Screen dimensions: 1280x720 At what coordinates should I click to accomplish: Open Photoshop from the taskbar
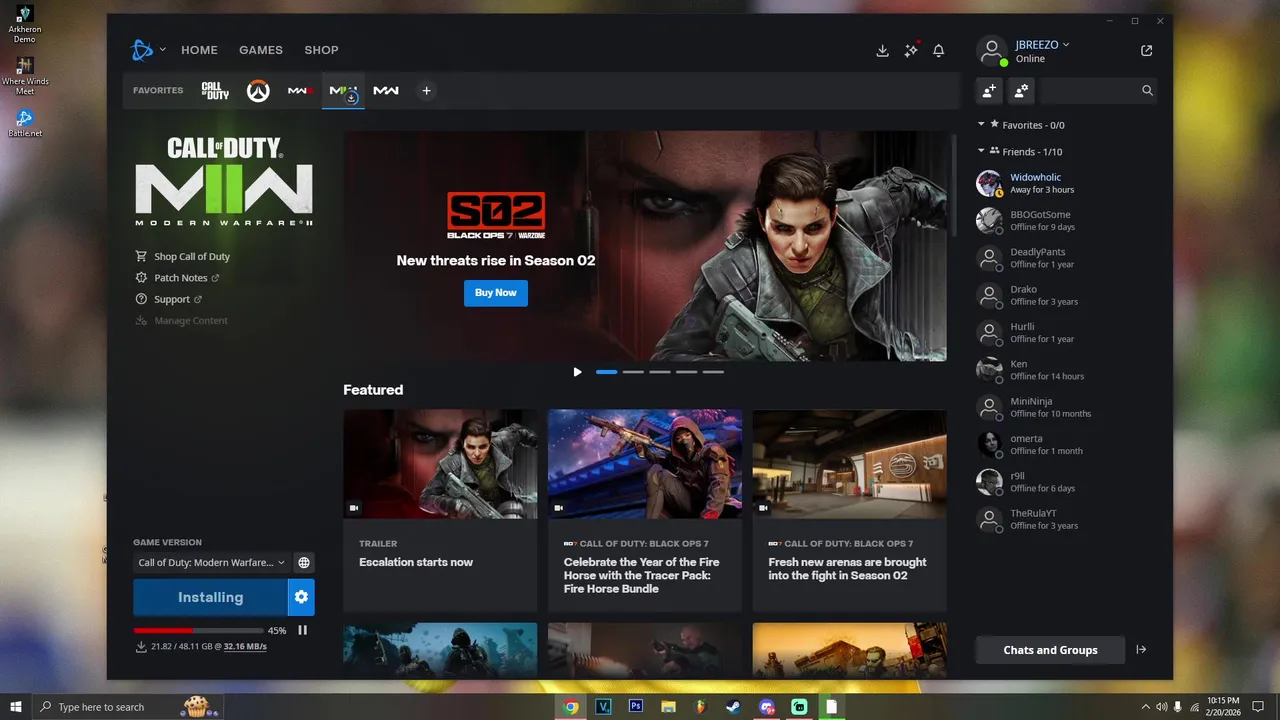[635, 706]
